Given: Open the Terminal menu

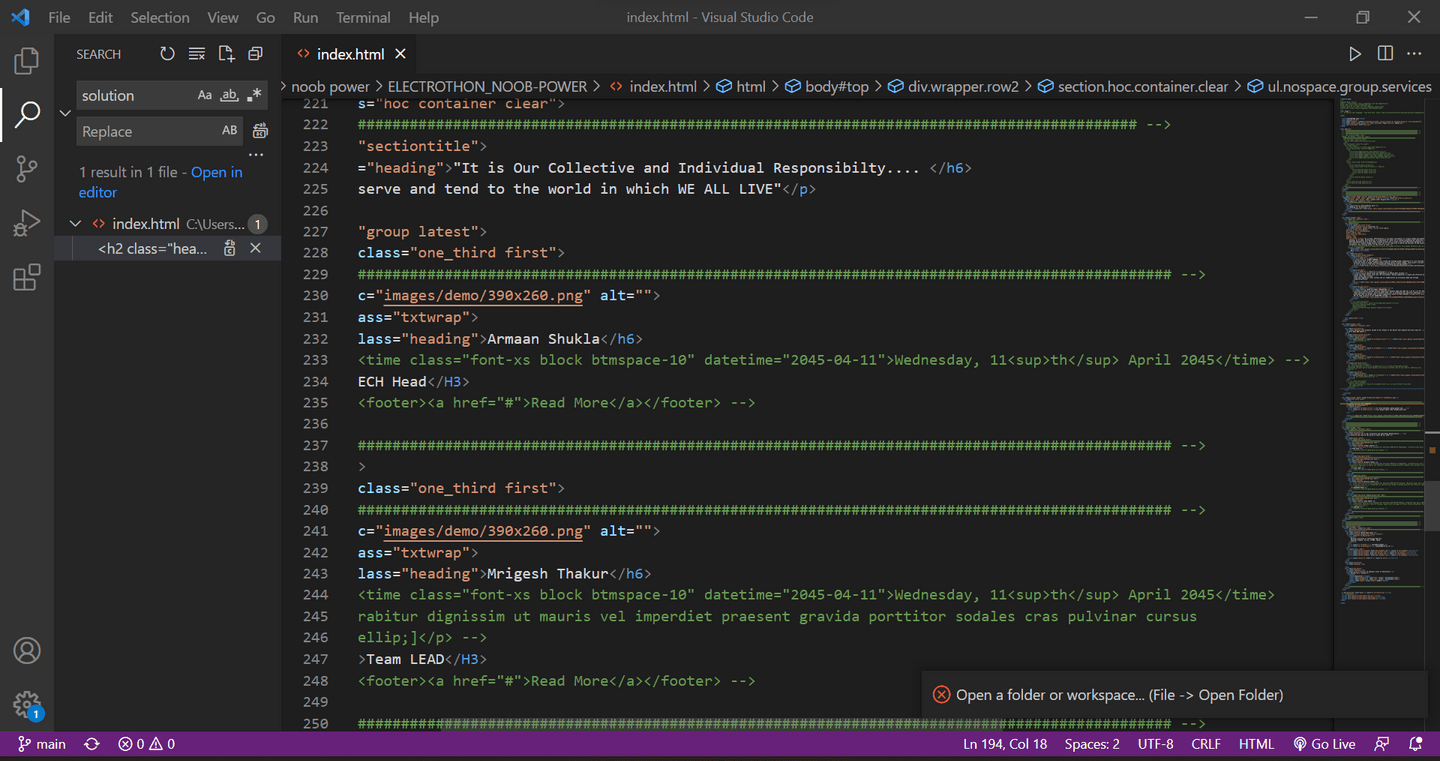Looking at the screenshot, I should (363, 17).
